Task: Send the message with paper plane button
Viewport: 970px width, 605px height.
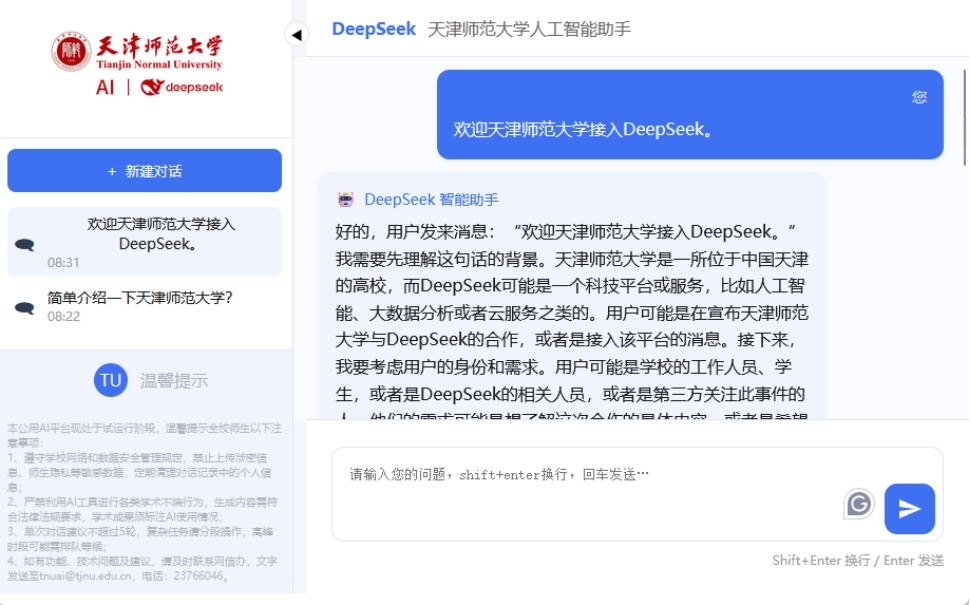Action: point(909,509)
